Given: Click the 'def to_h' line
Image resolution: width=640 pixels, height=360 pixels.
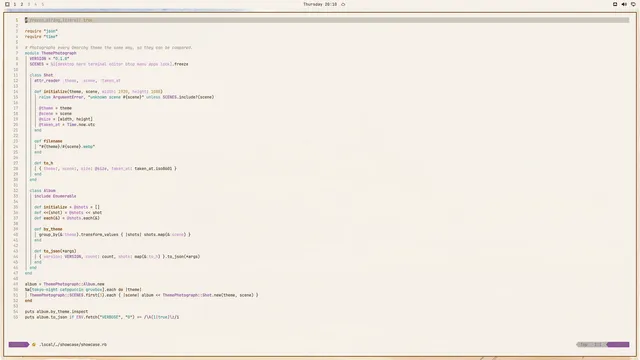Looking at the screenshot, I should click(x=44, y=163).
